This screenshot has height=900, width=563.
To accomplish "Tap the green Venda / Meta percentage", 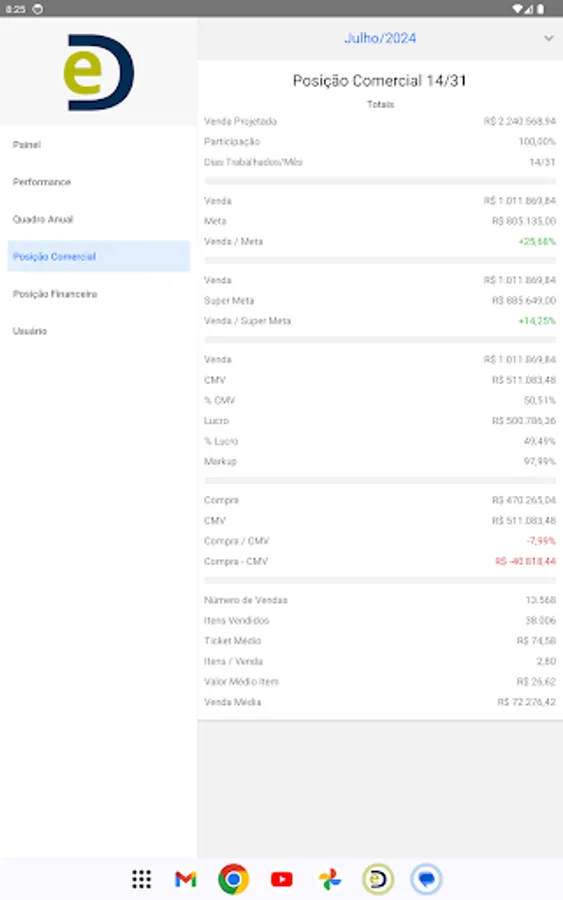I will click(537, 242).
